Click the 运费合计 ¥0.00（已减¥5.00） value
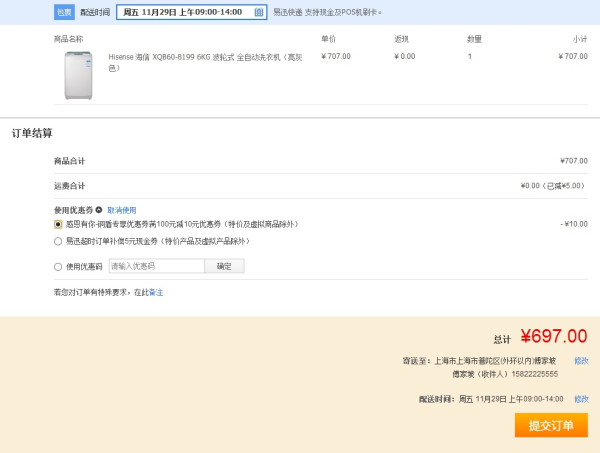600x453 pixels. pos(553,186)
